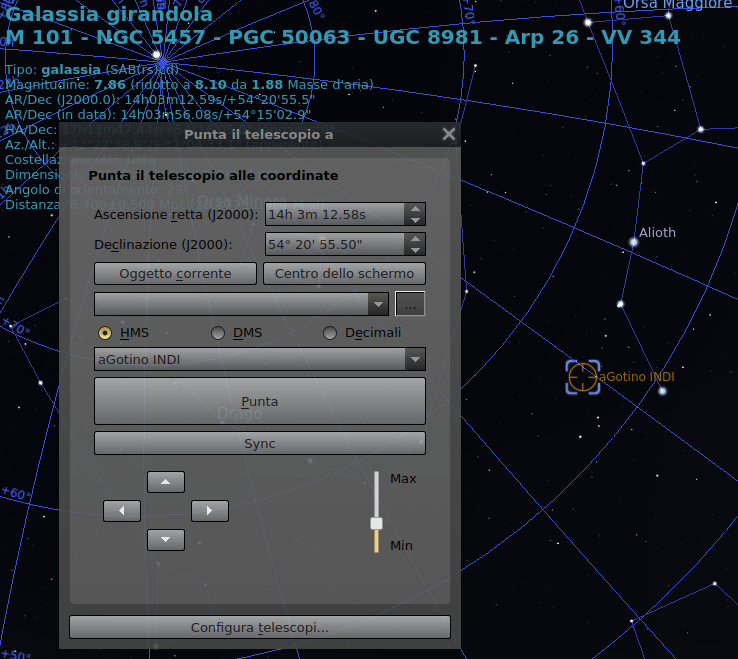The image size is (738, 659).
Task: Click the left arrow slew button
Action: point(122,511)
